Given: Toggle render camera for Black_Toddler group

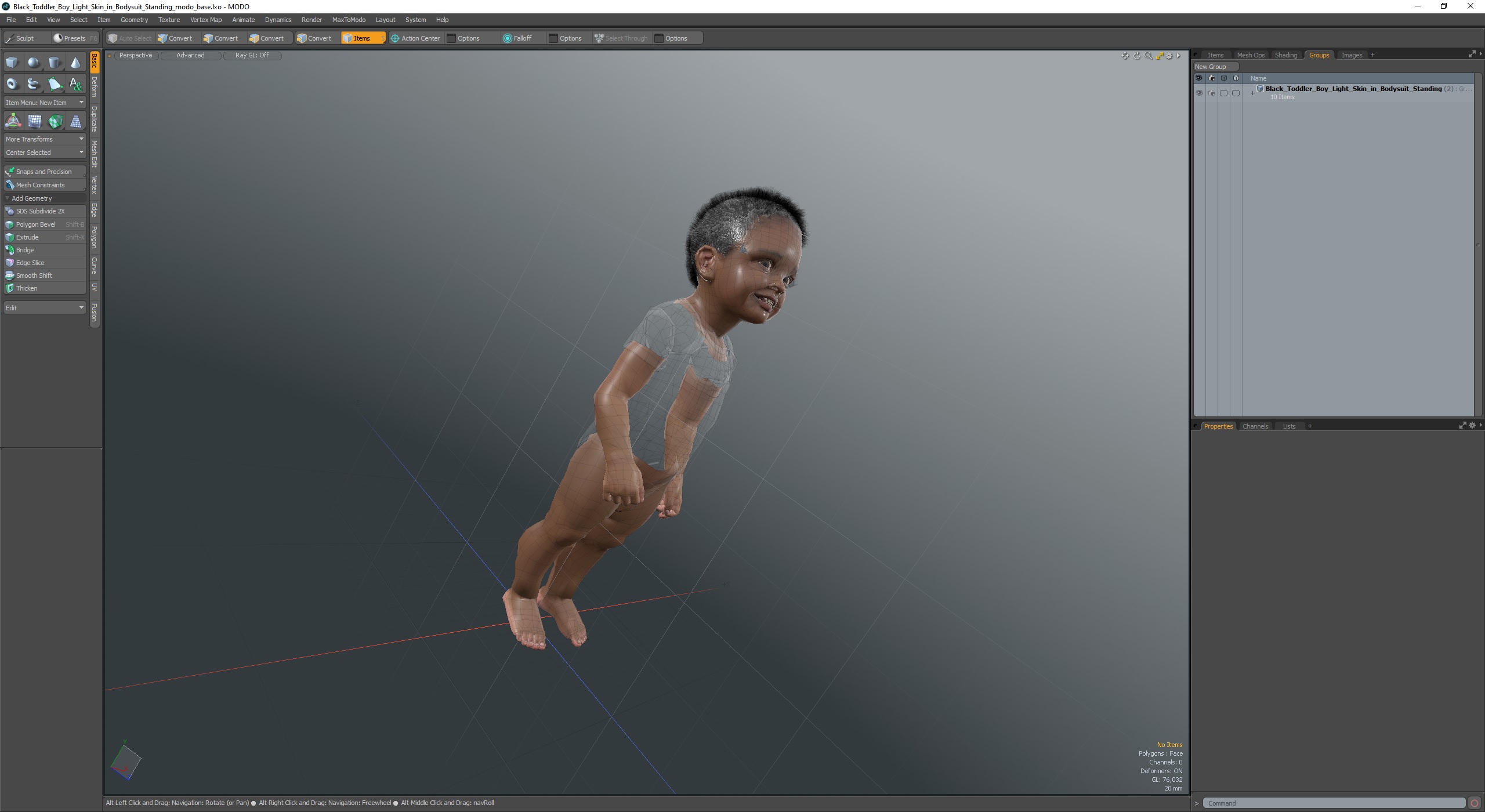Looking at the screenshot, I should pos(1211,93).
